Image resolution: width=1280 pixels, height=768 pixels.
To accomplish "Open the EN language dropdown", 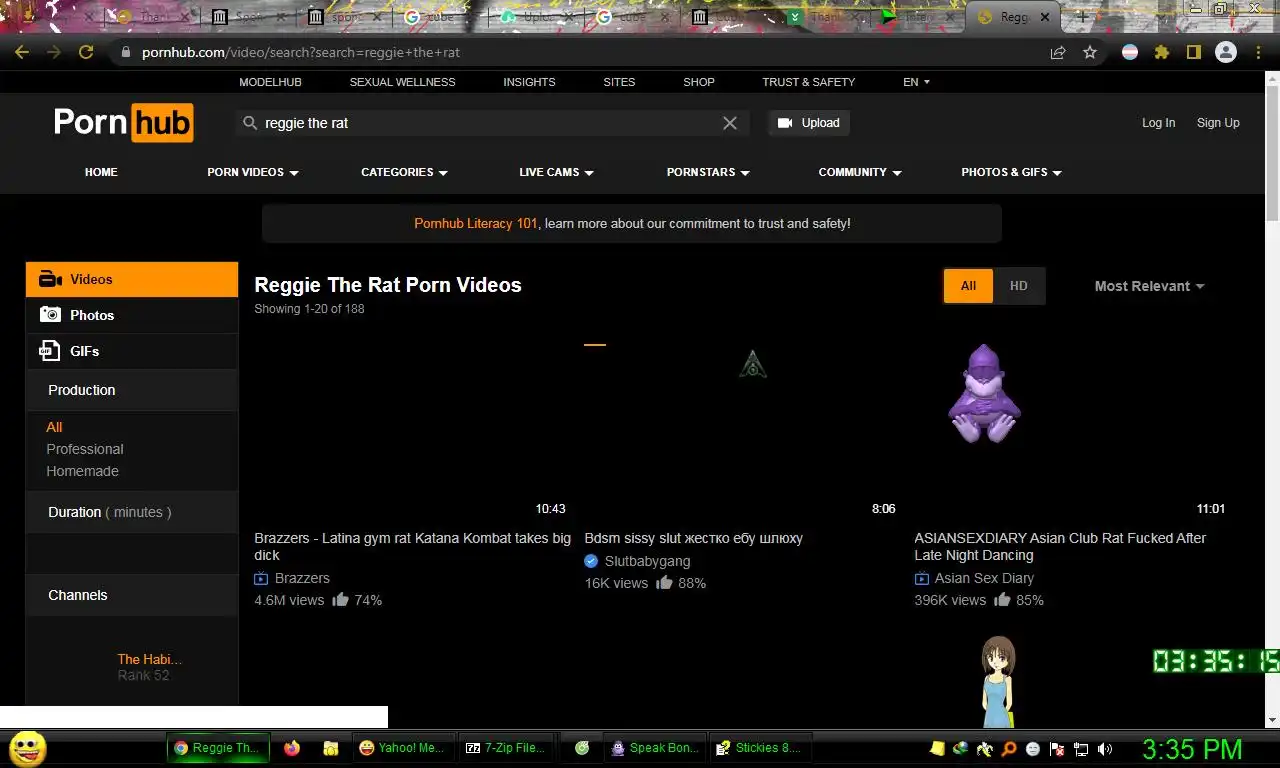I will tap(916, 82).
